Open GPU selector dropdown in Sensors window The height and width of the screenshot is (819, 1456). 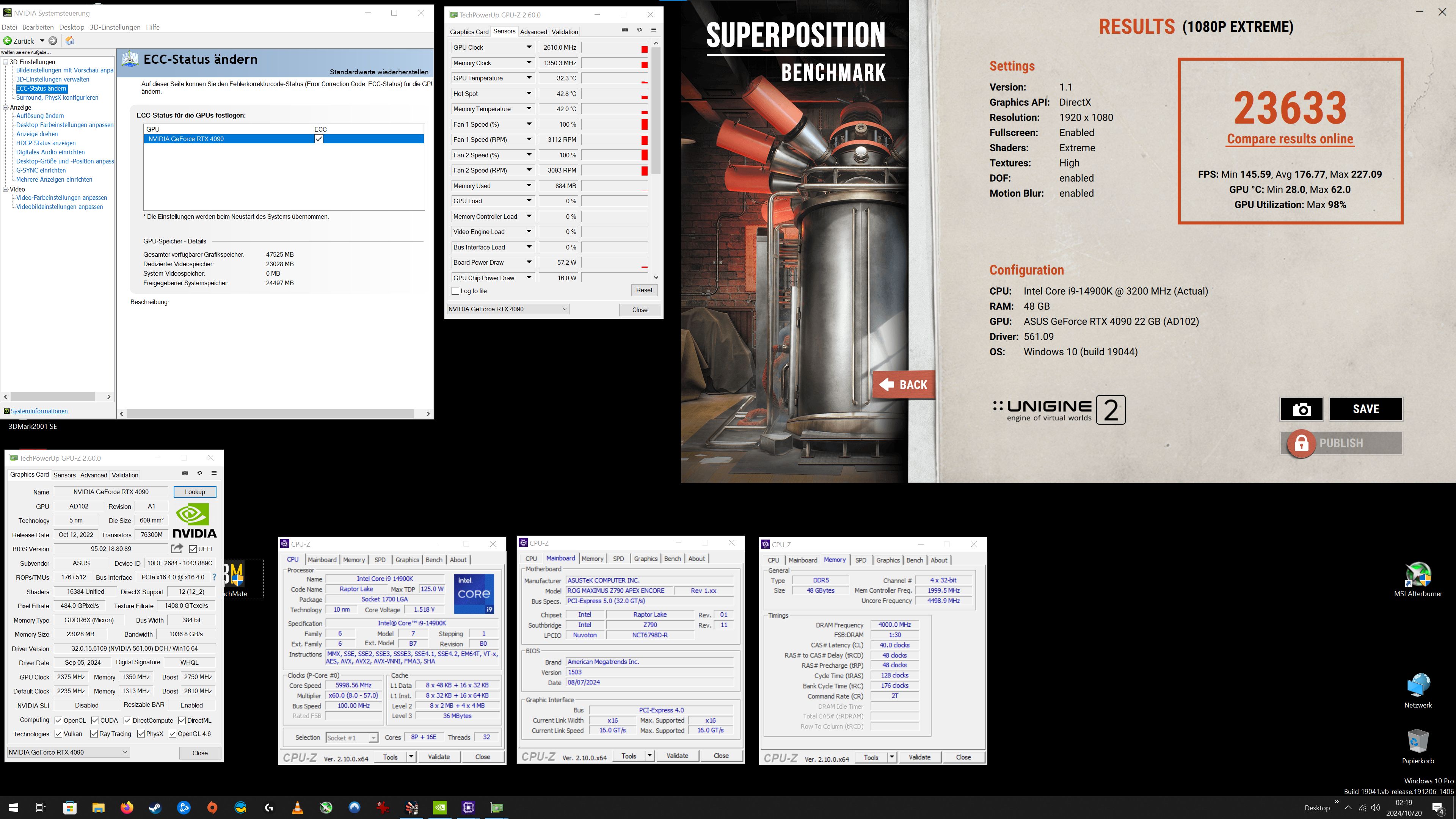pos(508,309)
